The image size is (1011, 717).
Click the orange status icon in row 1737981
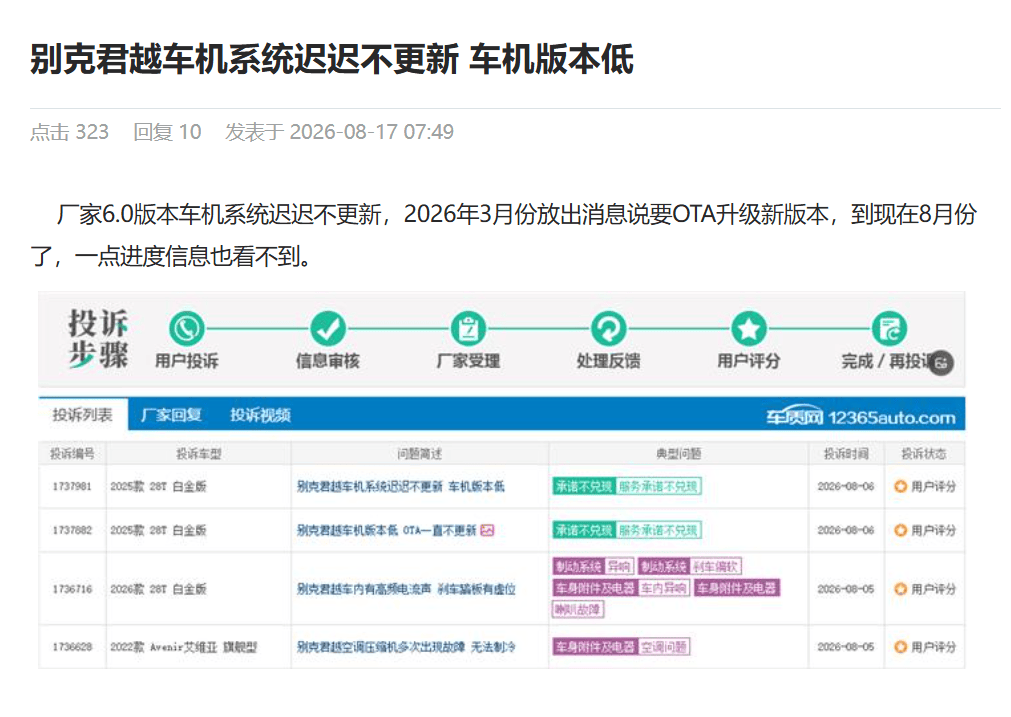[x=901, y=486]
